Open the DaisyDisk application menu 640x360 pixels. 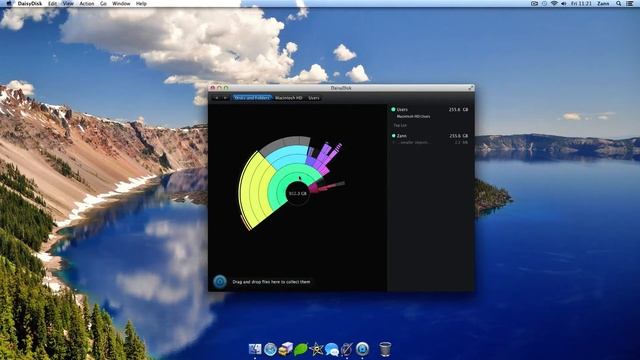30,3
